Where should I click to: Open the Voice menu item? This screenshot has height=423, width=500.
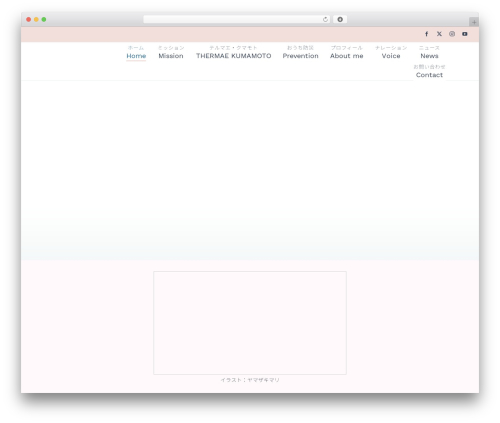[x=391, y=53]
